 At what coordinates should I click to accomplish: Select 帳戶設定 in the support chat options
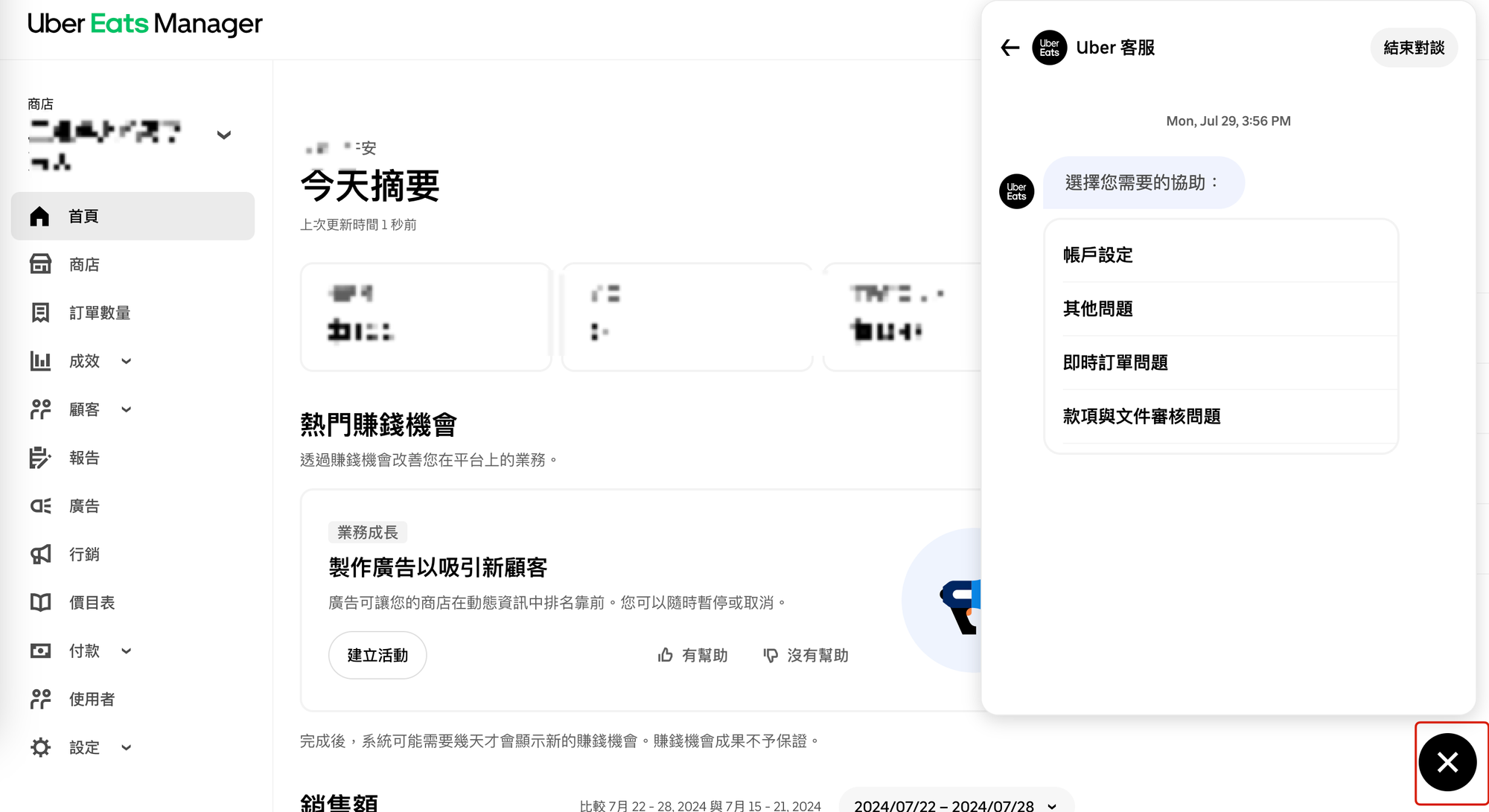coord(1097,255)
